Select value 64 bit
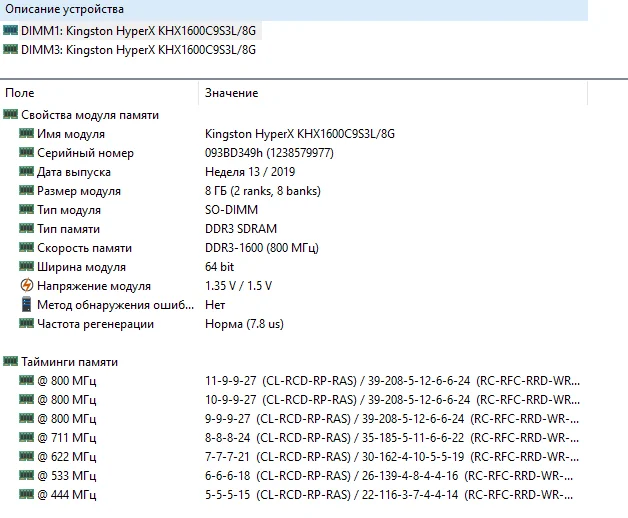This screenshot has height=518, width=628. (x=219, y=267)
